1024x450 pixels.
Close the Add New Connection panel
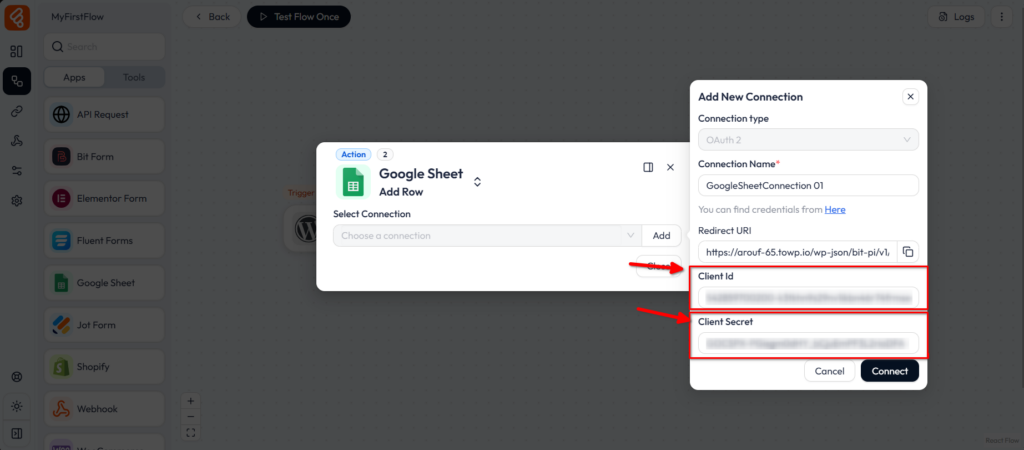[910, 97]
